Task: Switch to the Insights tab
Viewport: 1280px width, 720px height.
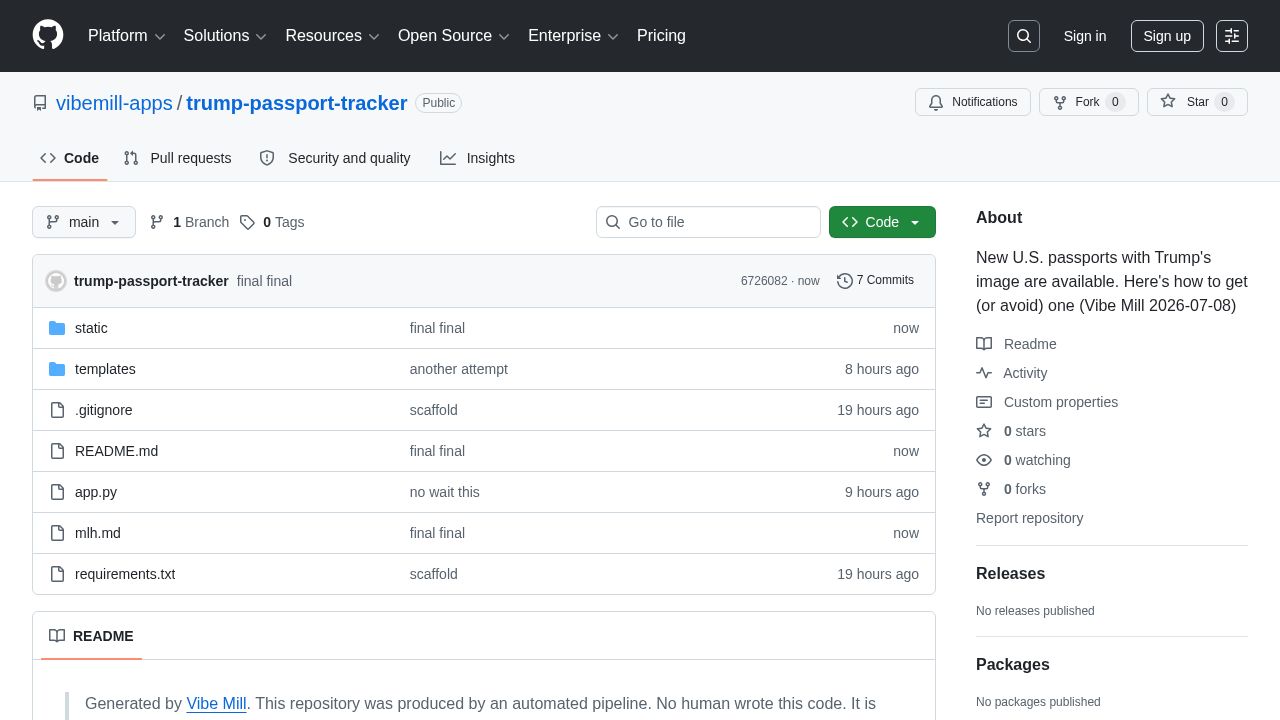Action: click(477, 158)
